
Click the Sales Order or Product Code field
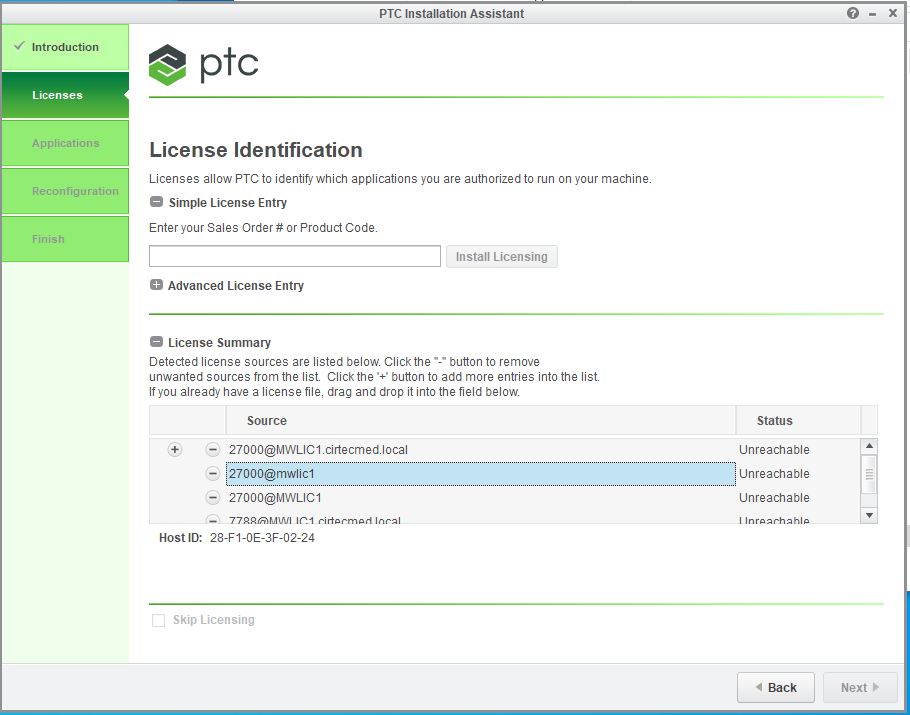coord(294,257)
